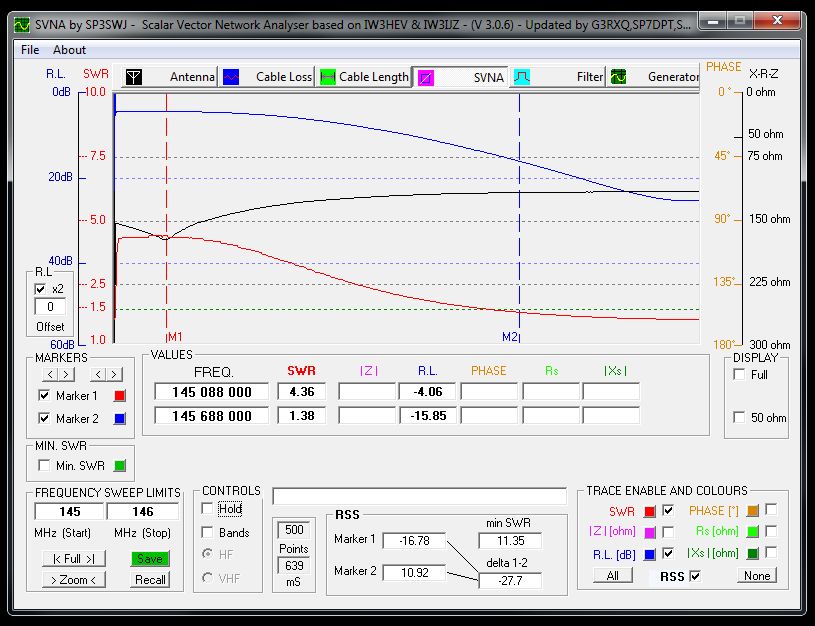Screen dimensions: 815x626
Task: Click the Antenna mode icon
Action: click(x=133, y=77)
